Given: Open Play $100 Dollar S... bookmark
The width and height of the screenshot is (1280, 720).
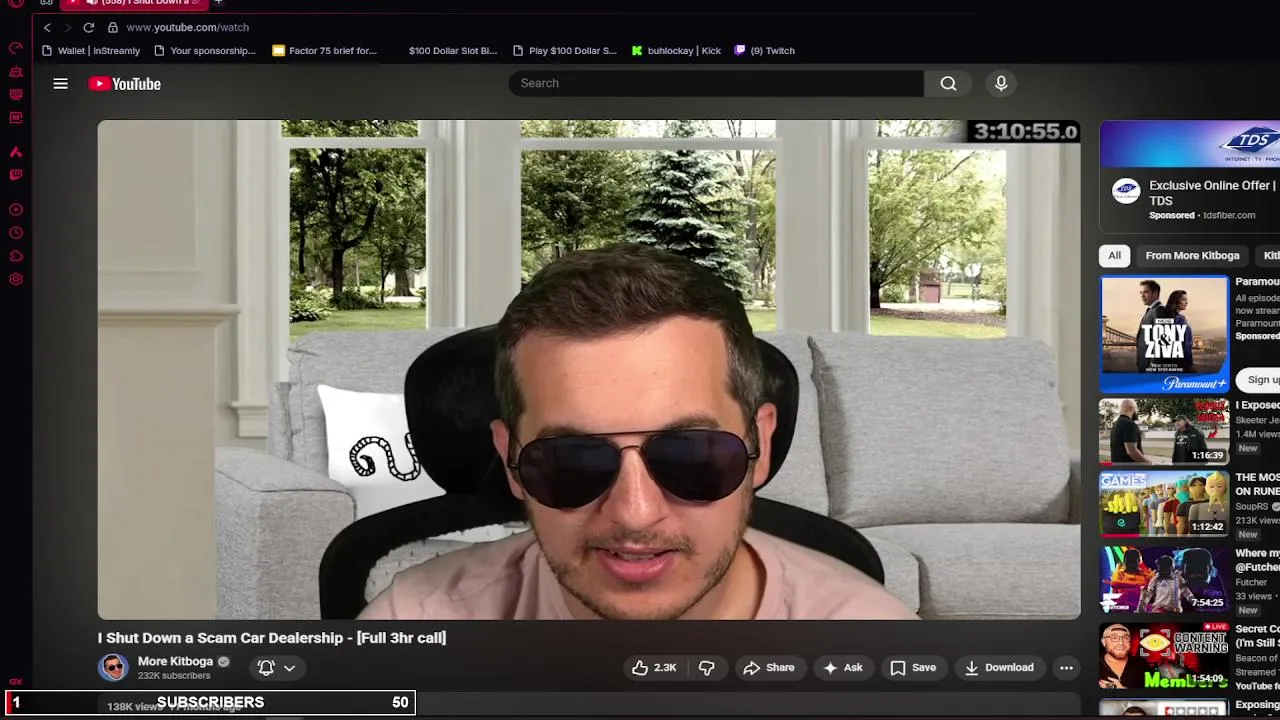Looking at the screenshot, I should [565, 50].
